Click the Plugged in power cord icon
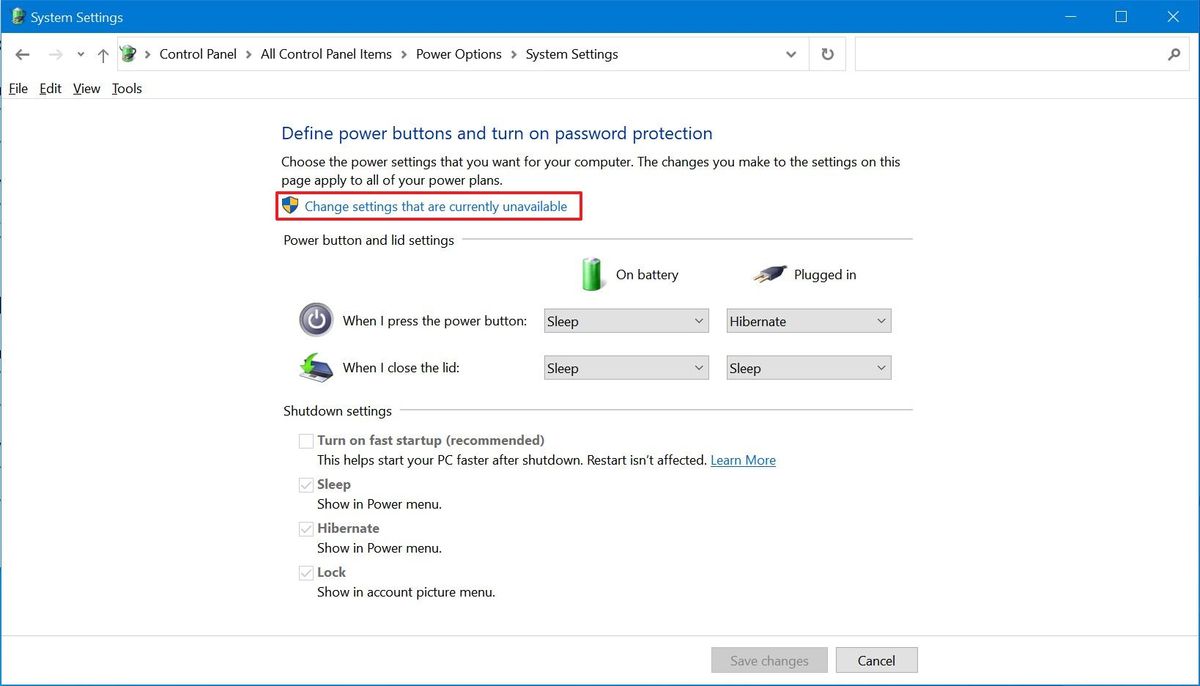Screen dimensions: 1200x686 (769, 273)
